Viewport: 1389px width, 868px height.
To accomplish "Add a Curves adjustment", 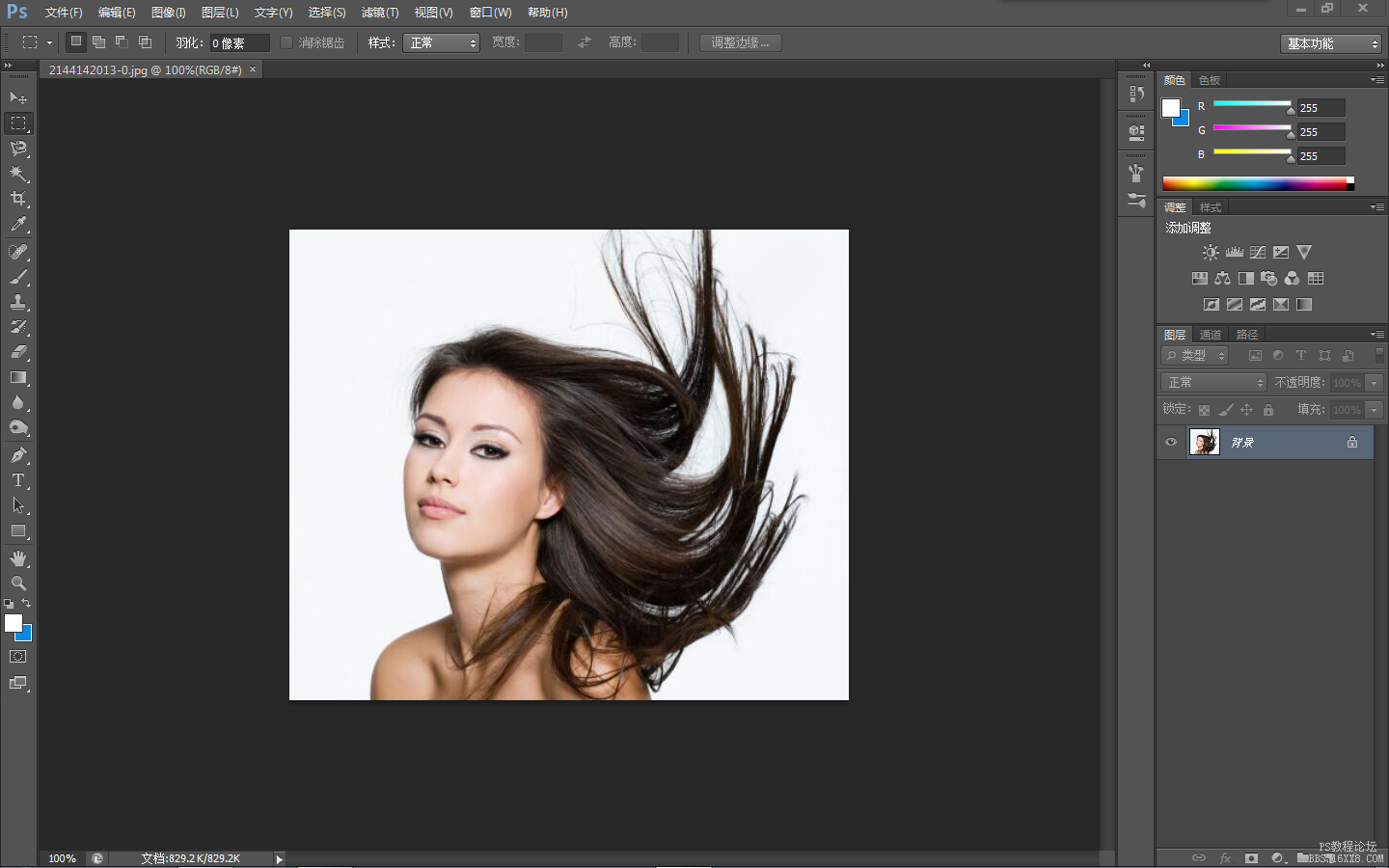I will (x=1258, y=252).
